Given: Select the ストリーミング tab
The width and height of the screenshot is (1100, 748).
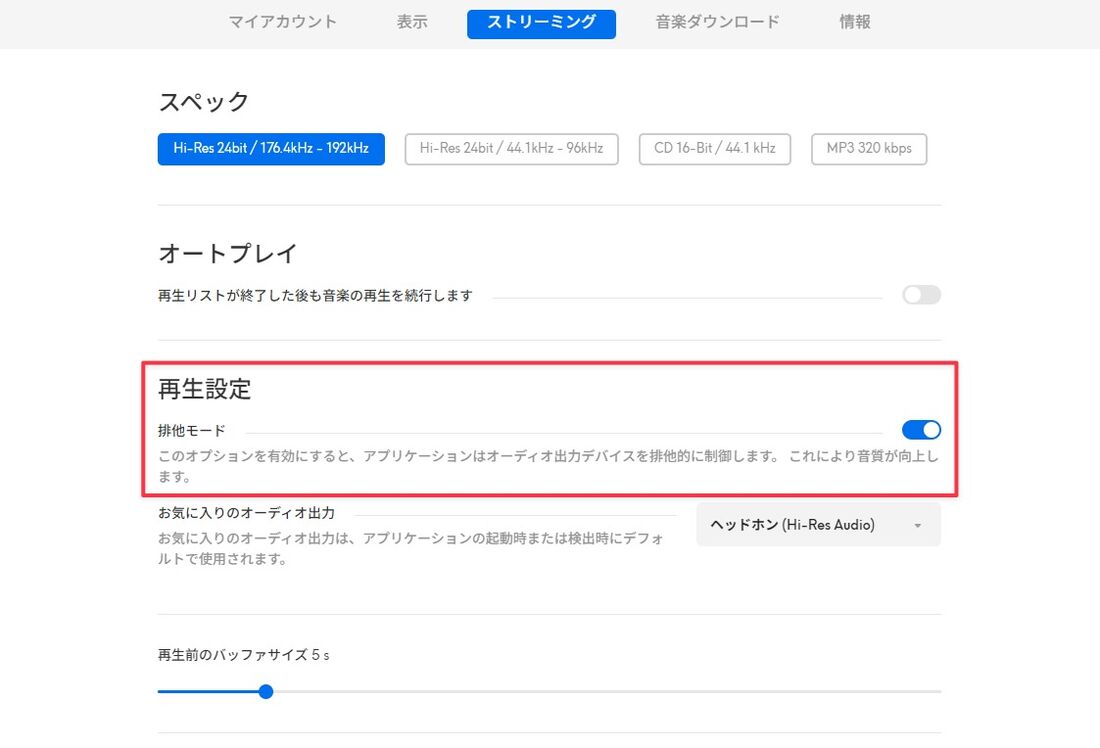Looking at the screenshot, I should coord(541,21).
